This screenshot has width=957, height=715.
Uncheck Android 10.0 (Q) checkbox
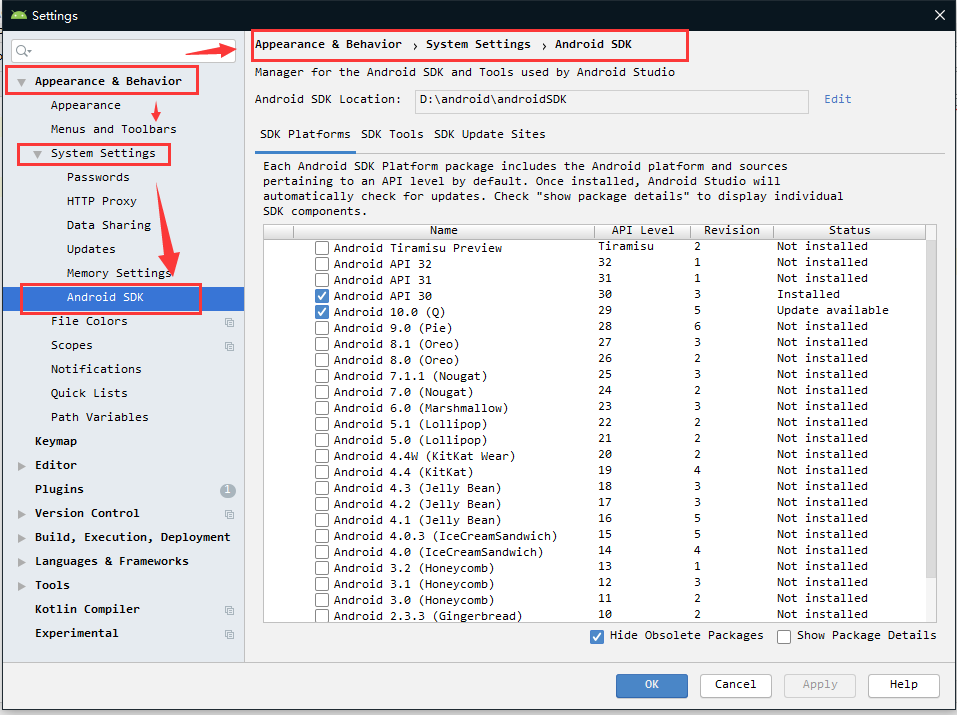tap(322, 312)
